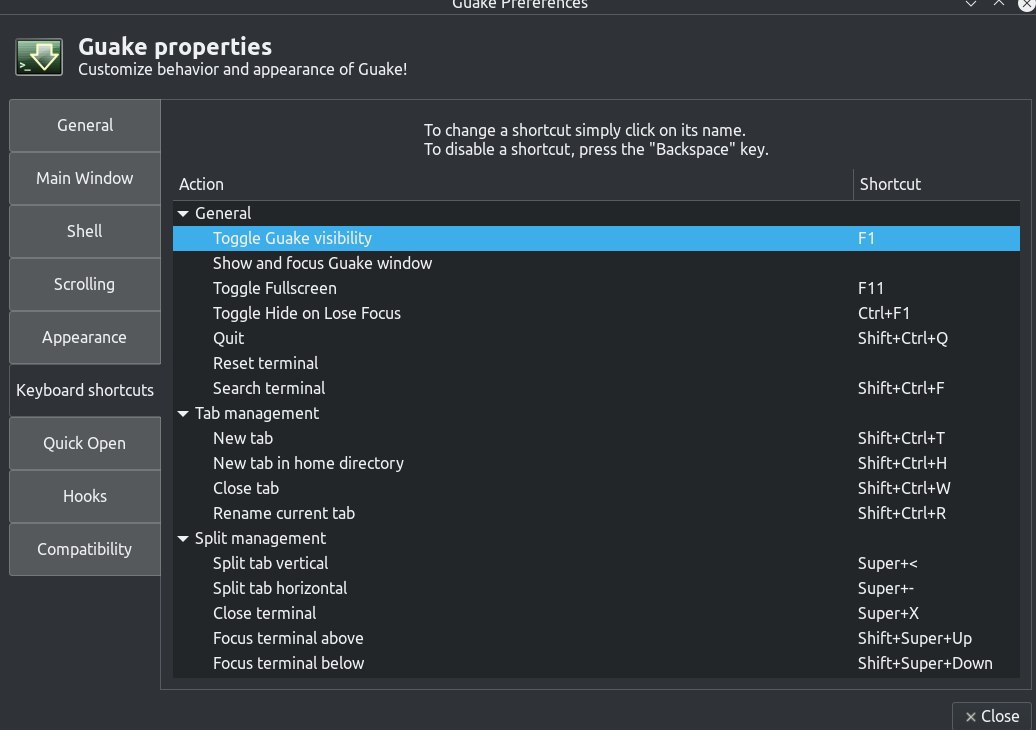Select the Toggle Fullscreen shortcut row
This screenshot has height=730, width=1036.
[x=275, y=288]
